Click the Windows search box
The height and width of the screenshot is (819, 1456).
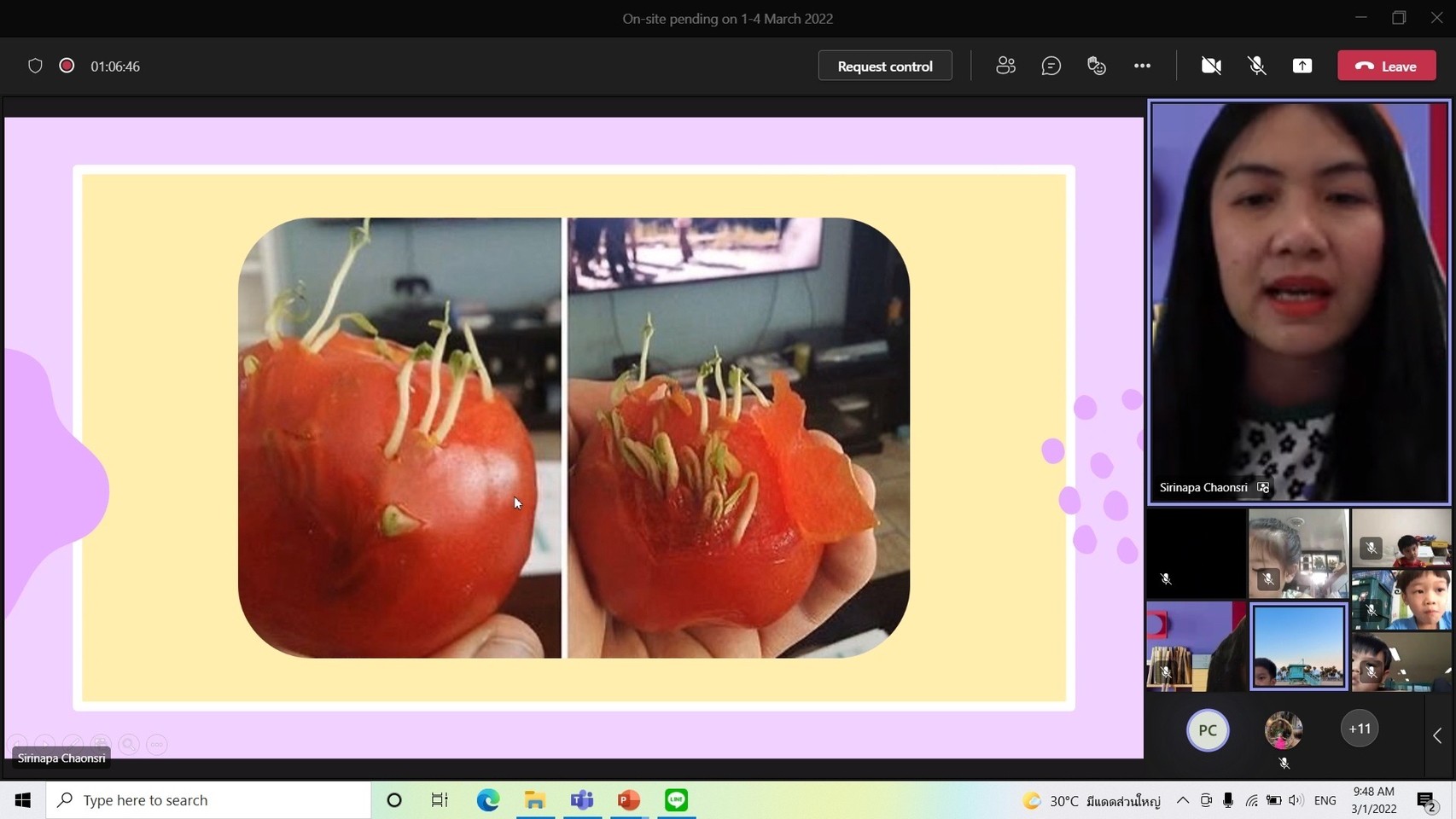(209, 800)
